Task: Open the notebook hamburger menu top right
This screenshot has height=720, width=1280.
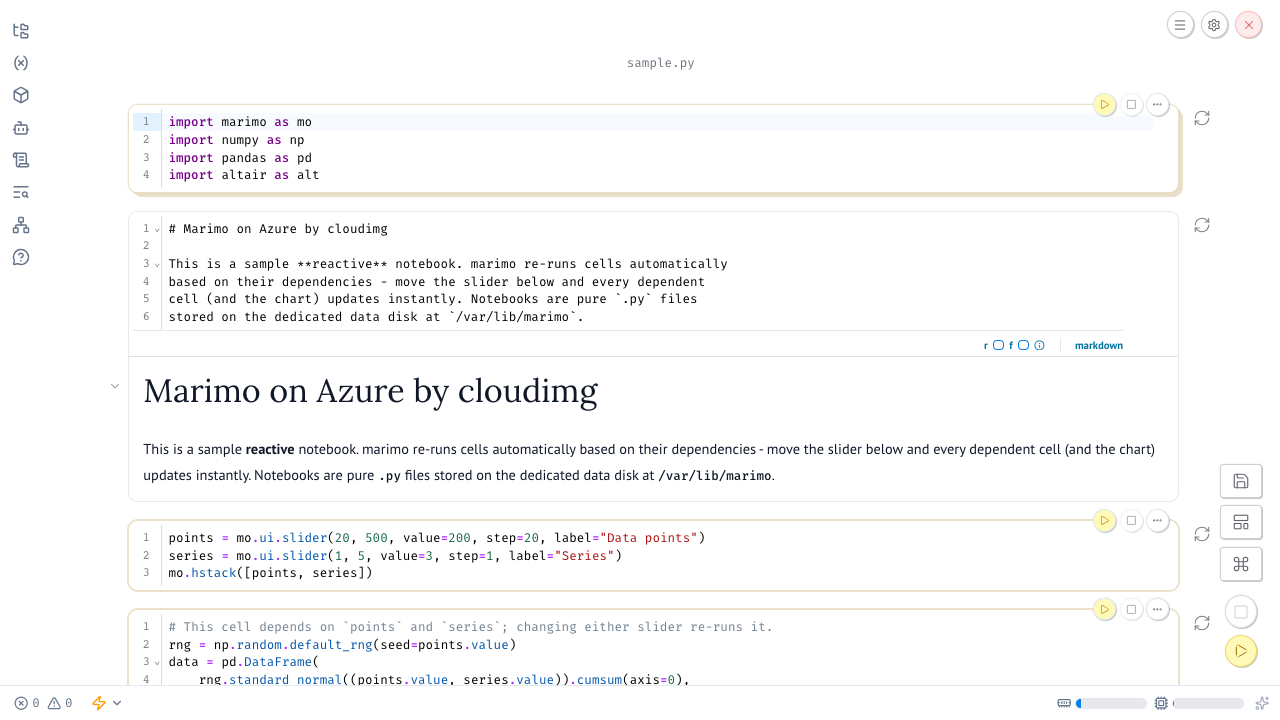Action: (1181, 25)
